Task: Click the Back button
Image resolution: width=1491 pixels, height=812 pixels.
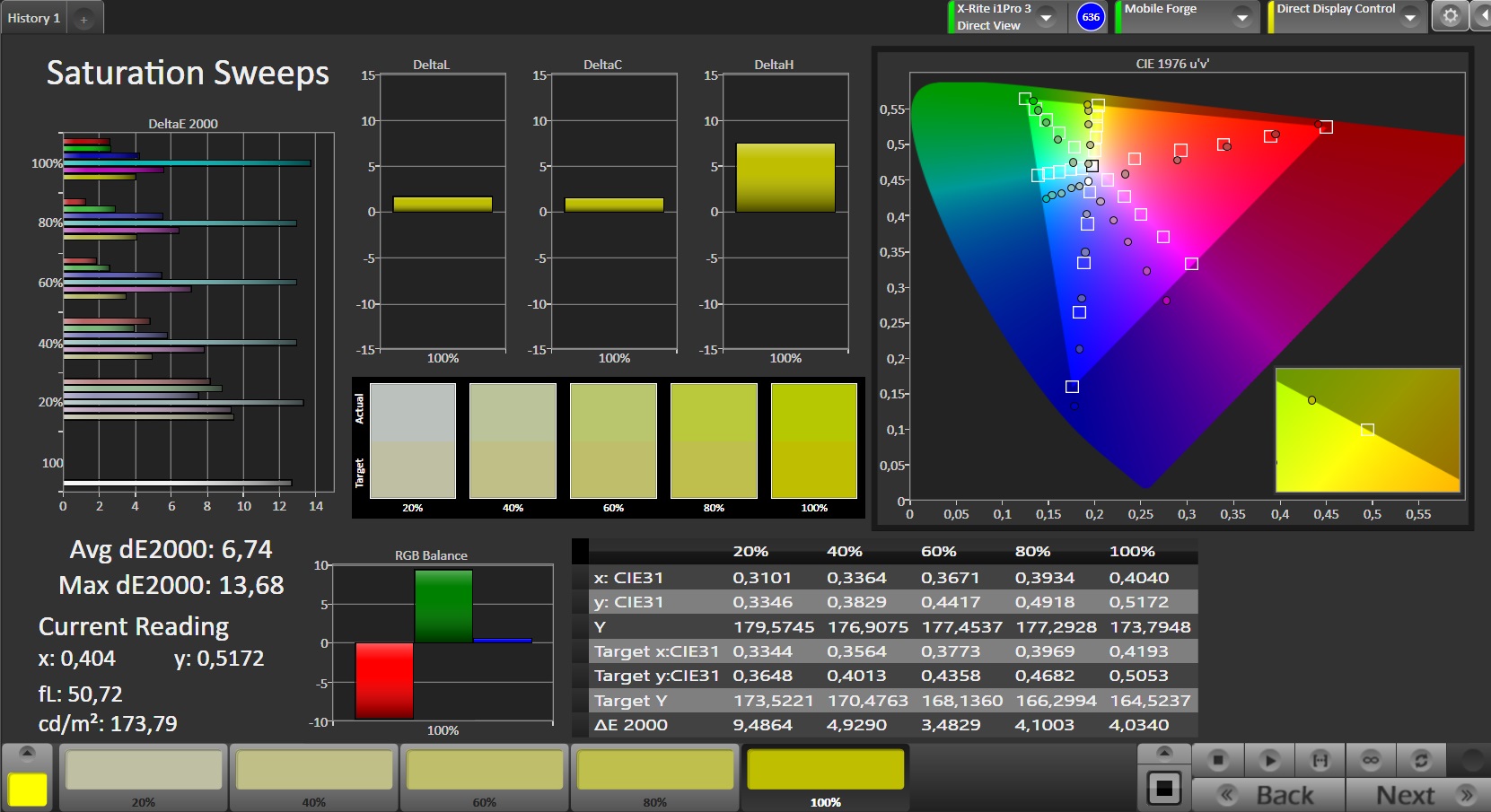Action: click(x=1268, y=795)
